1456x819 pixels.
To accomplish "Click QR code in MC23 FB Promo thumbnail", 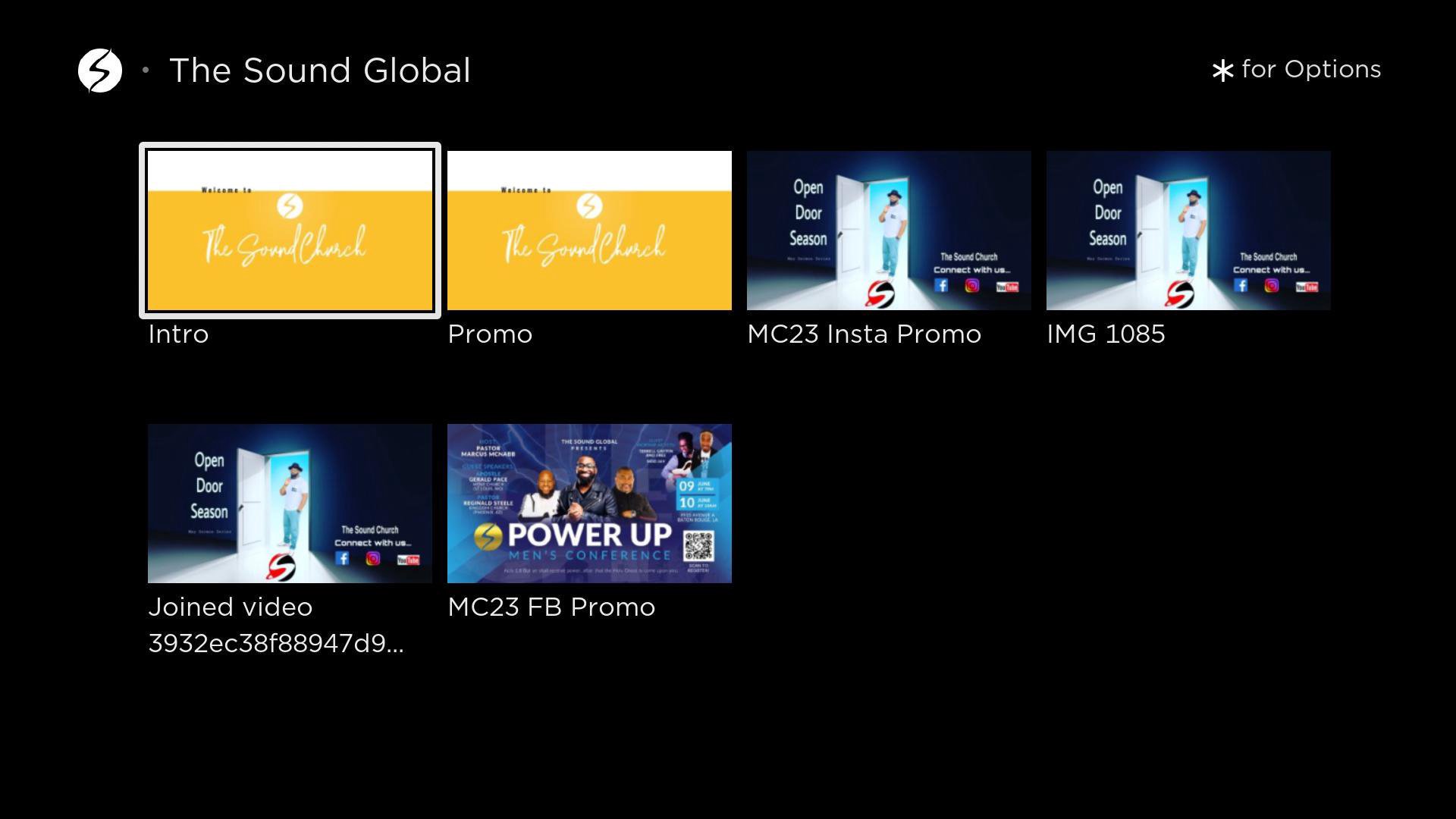I will point(698,545).
